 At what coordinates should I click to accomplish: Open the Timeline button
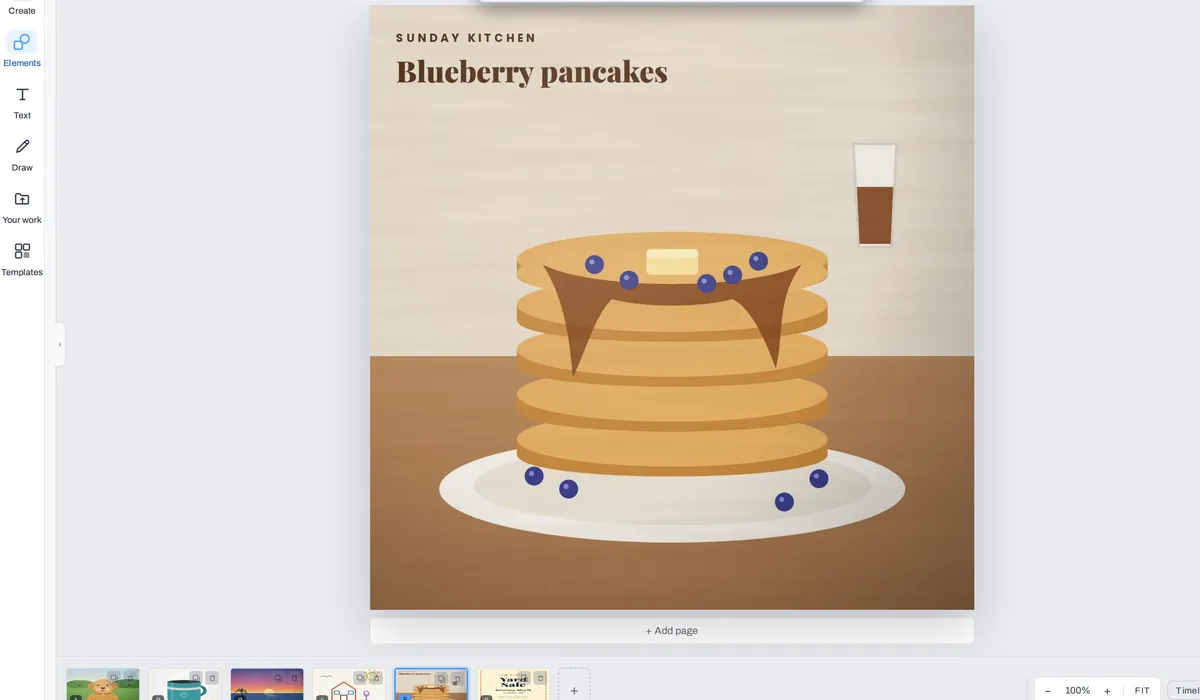point(1185,691)
